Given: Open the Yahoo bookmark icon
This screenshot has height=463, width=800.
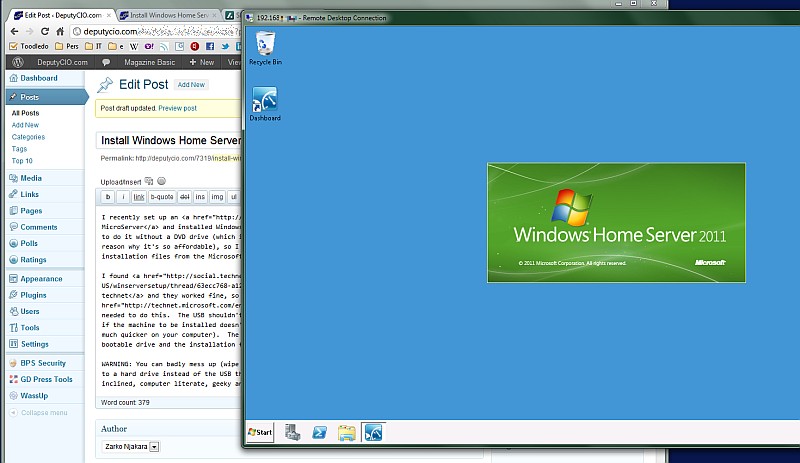Looking at the screenshot, I should click(x=149, y=46).
